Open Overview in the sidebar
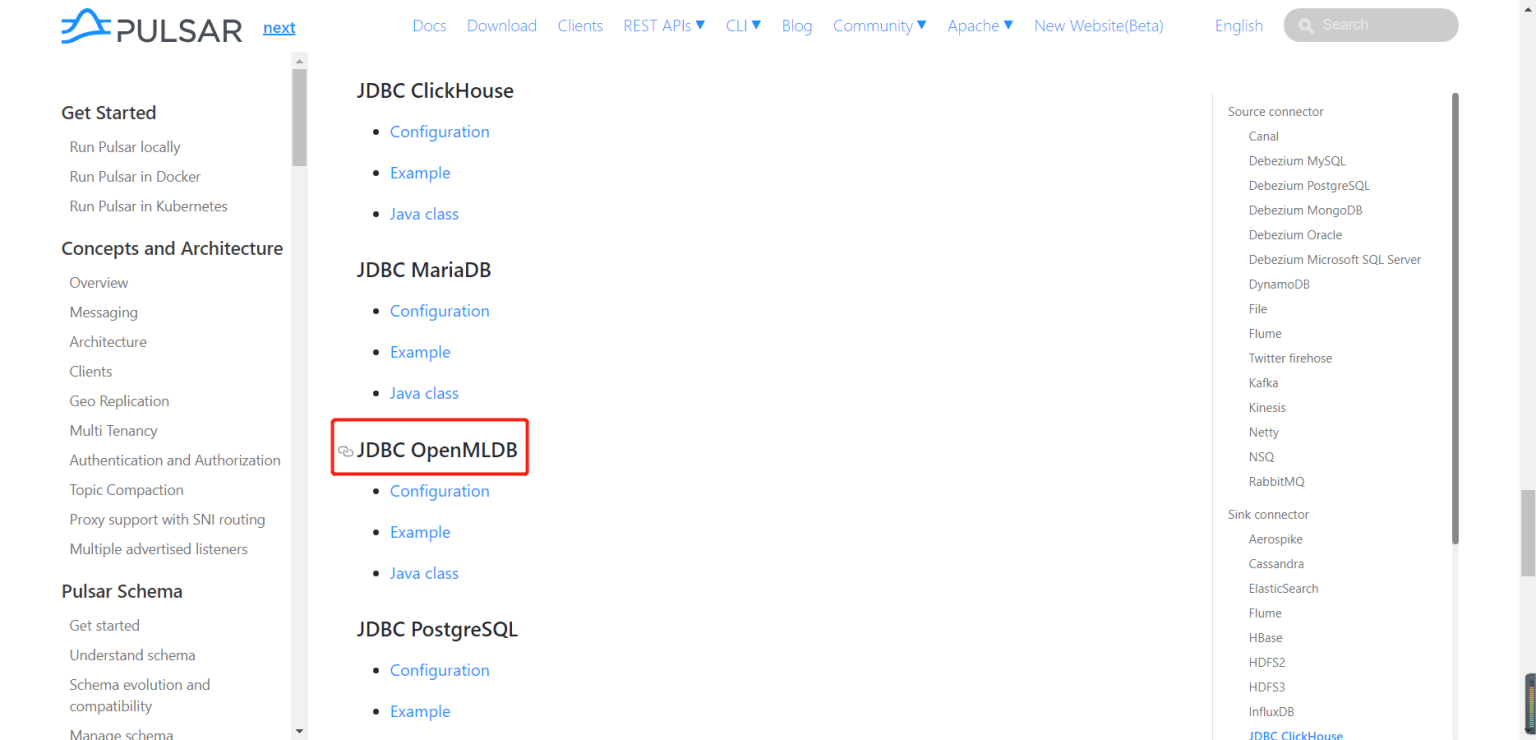1536x740 pixels. coord(99,283)
